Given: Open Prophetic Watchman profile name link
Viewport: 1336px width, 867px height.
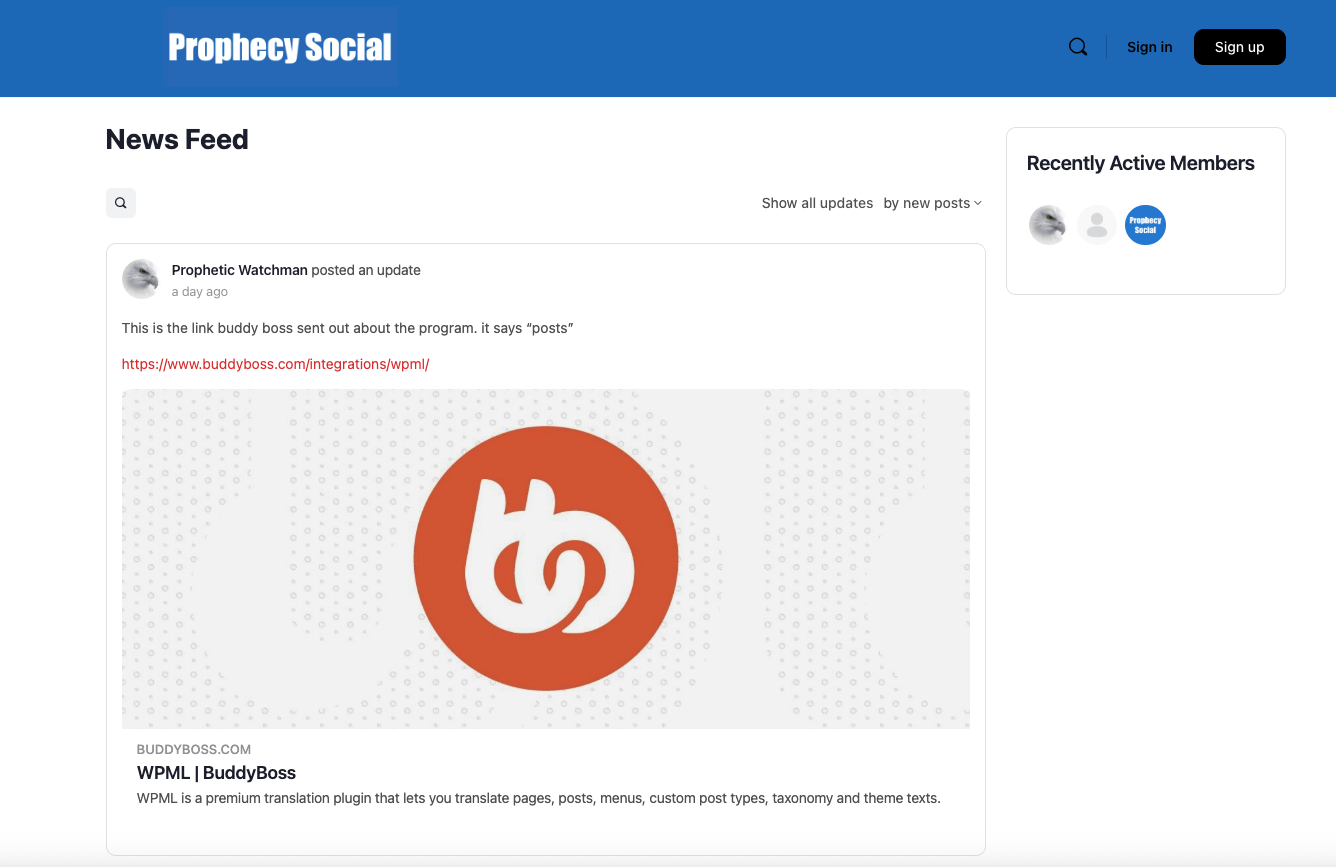Looking at the screenshot, I should point(240,270).
